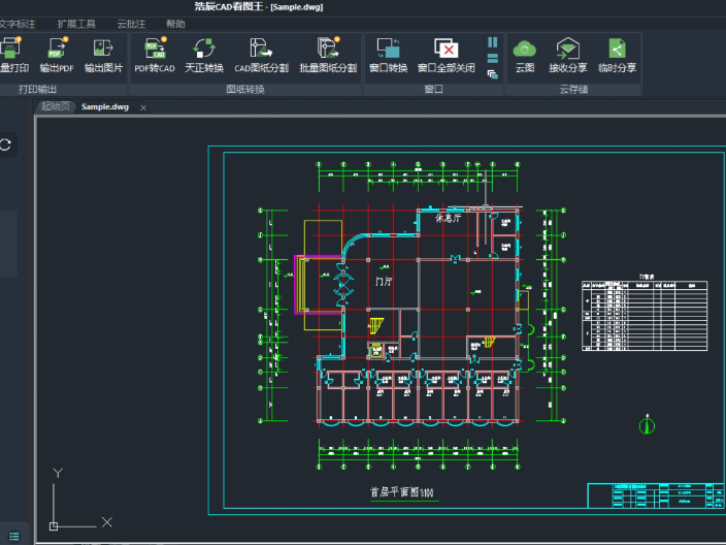Open the 文字标注 ribbon tab
Viewport: 726px width, 545px height.
click(x=17, y=24)
